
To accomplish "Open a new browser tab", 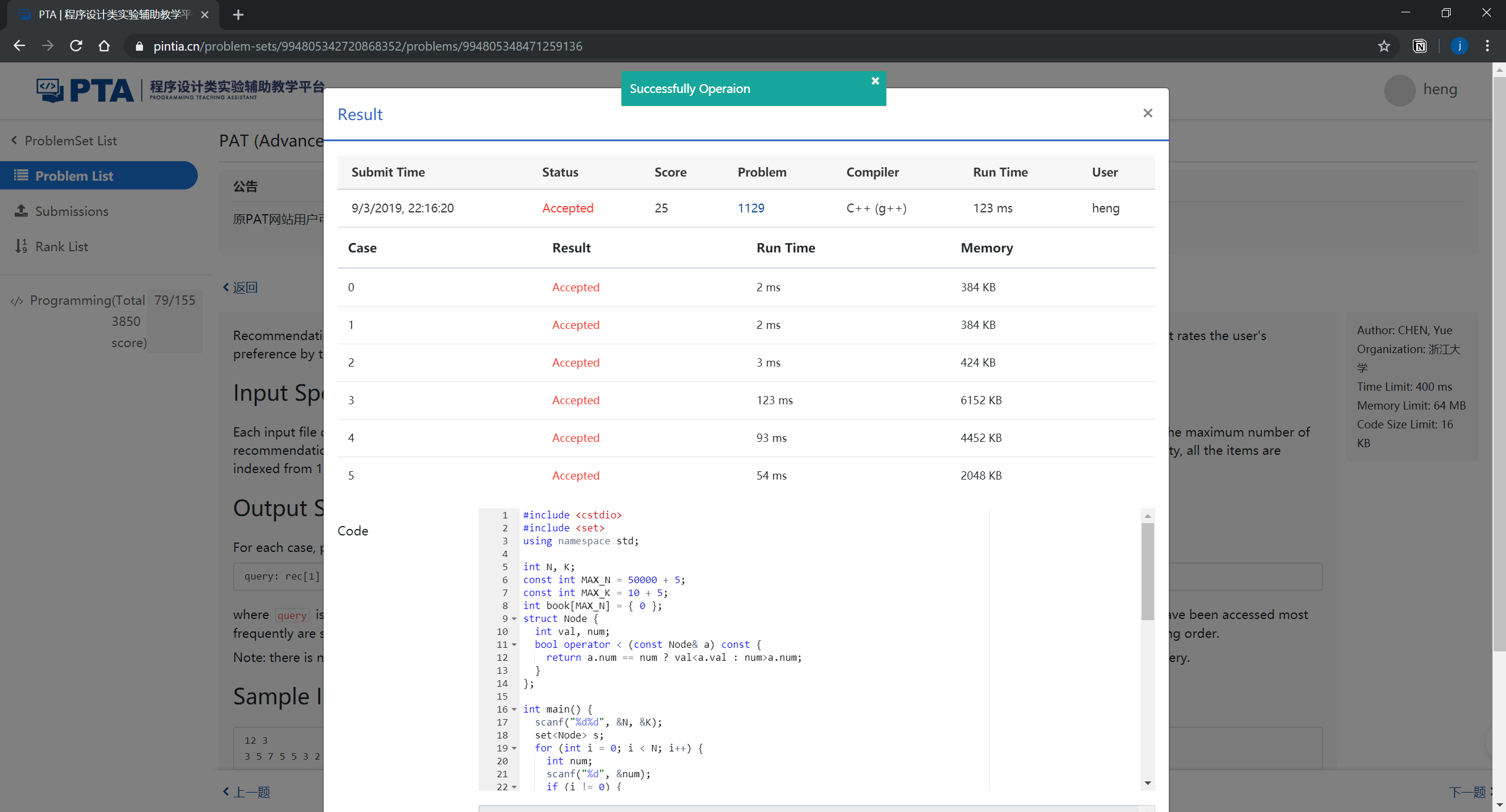I will pos(238,15).
